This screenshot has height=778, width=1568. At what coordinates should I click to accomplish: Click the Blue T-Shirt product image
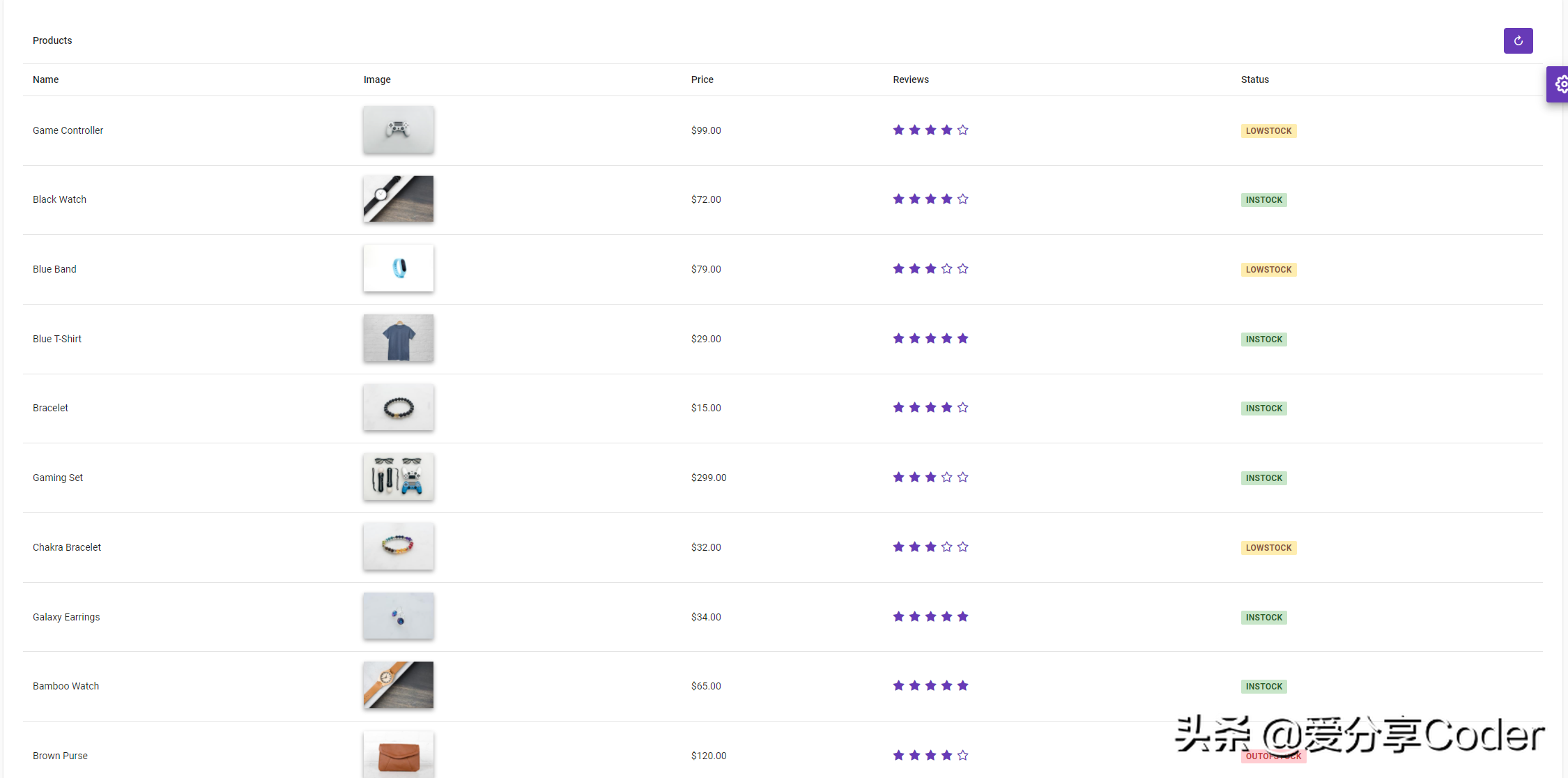(x=398, y=338)
